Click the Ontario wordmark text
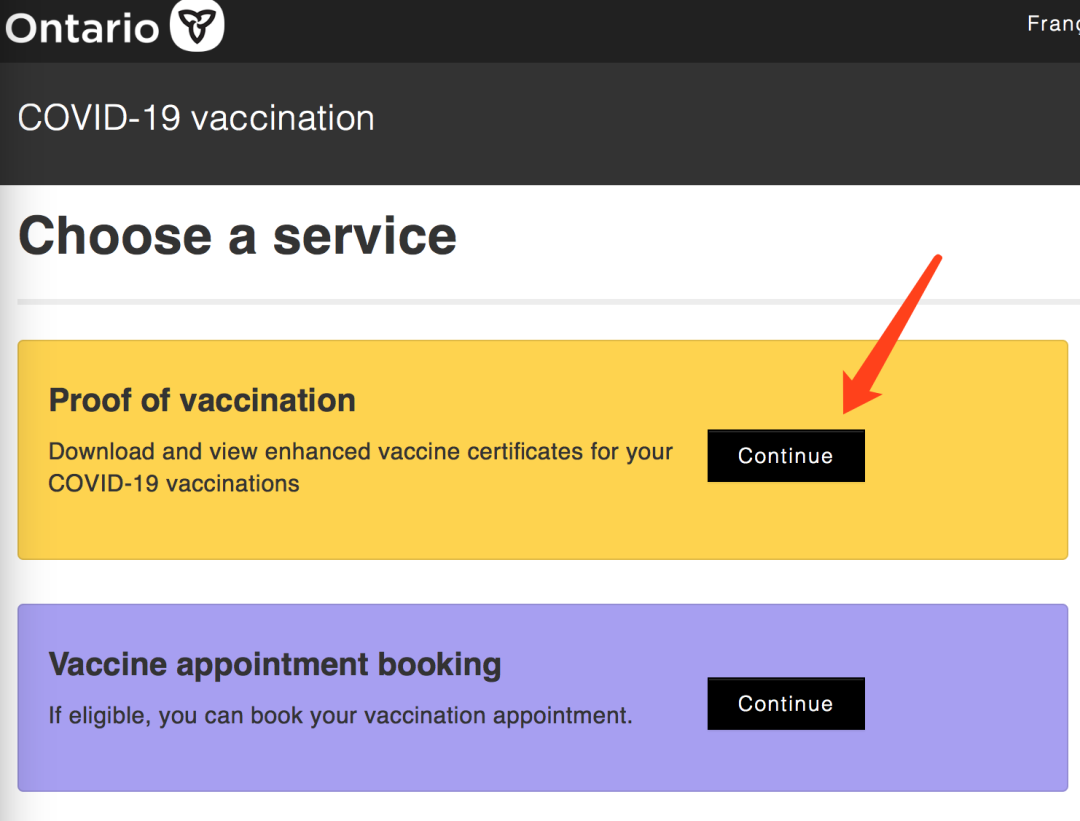The width and height of the screenshot is (1080, 821). pos(82,28)
